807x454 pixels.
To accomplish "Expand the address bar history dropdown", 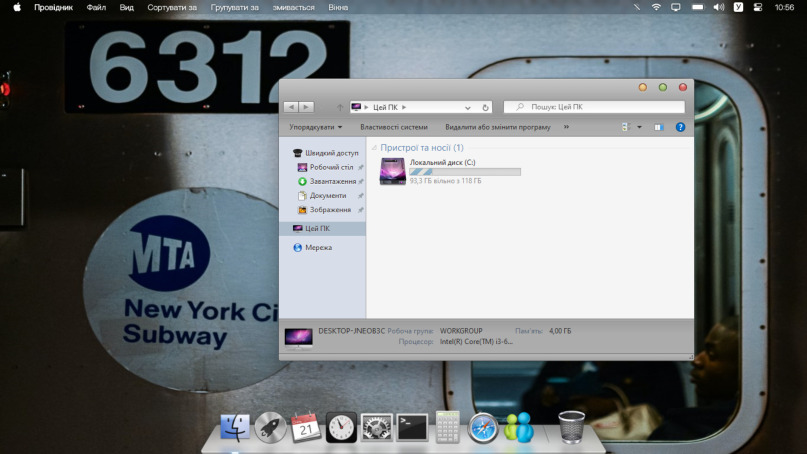I will [467, 108].
